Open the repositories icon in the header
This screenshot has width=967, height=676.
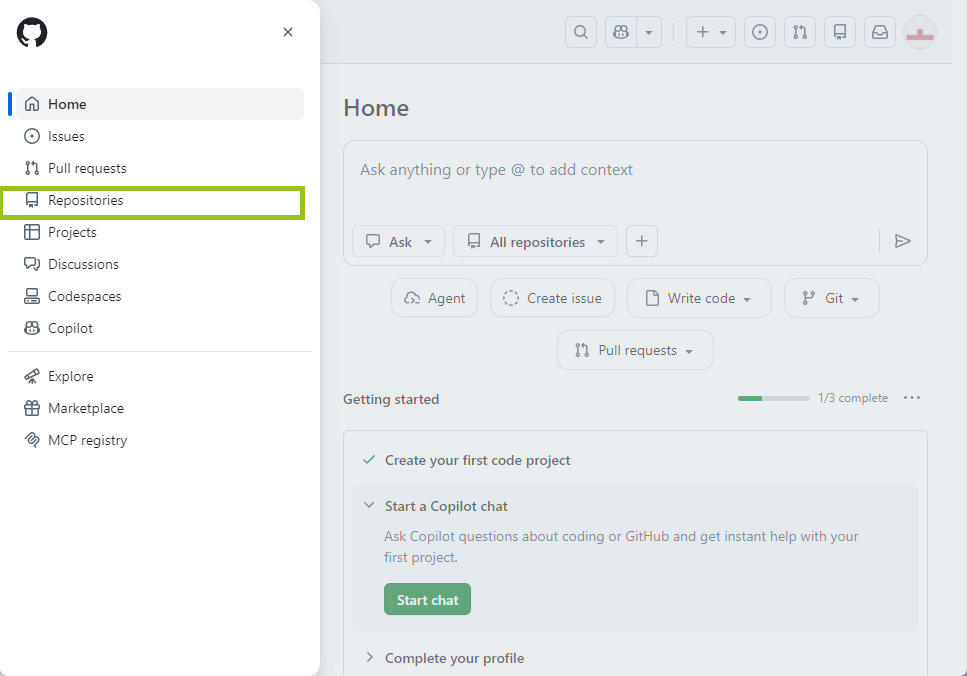click(x=840, y=32)
